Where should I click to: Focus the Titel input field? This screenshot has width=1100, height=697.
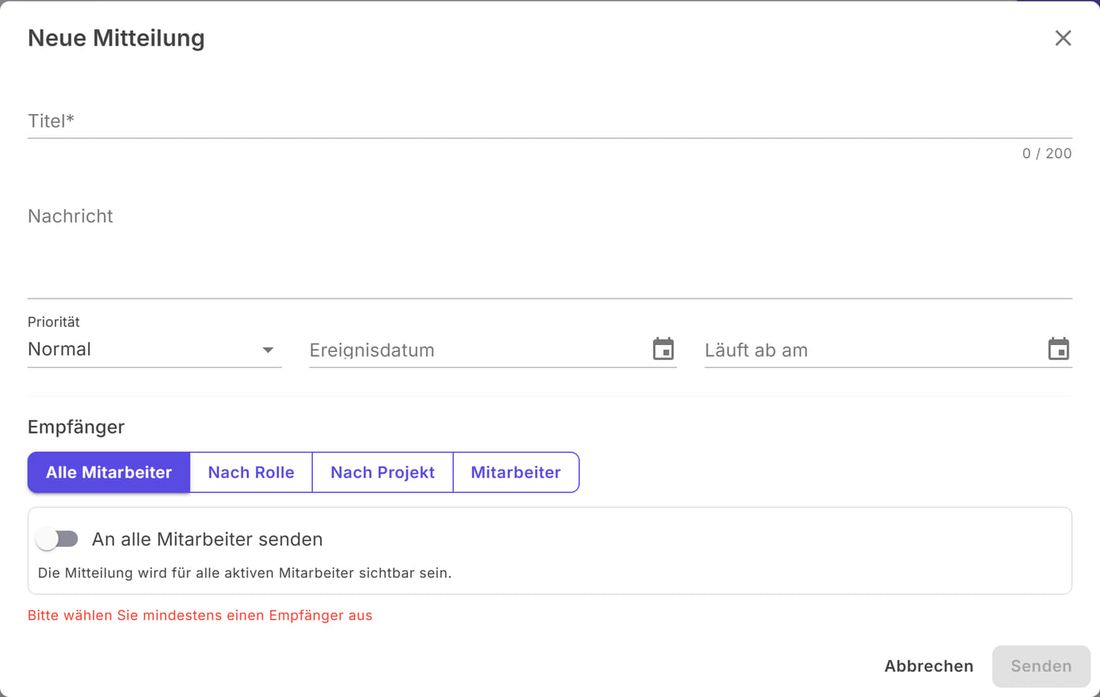point(550,121)
